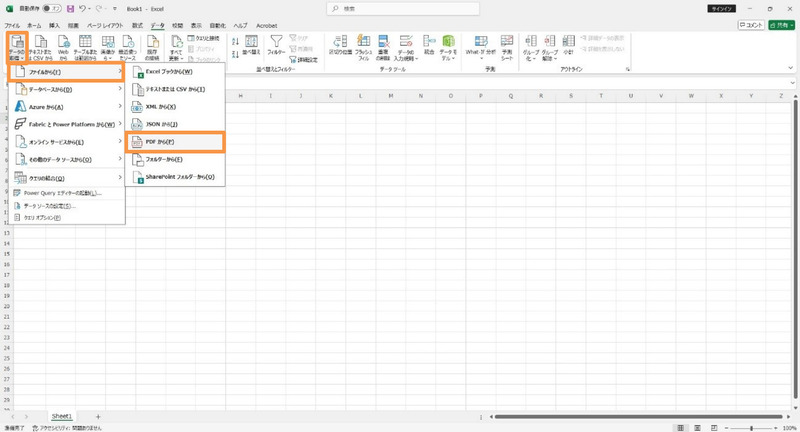Viewport: 800px width, 432px height.
Task: Open the データの取得 (Get Data) ribbon button
Action: [x=17, y=48]
